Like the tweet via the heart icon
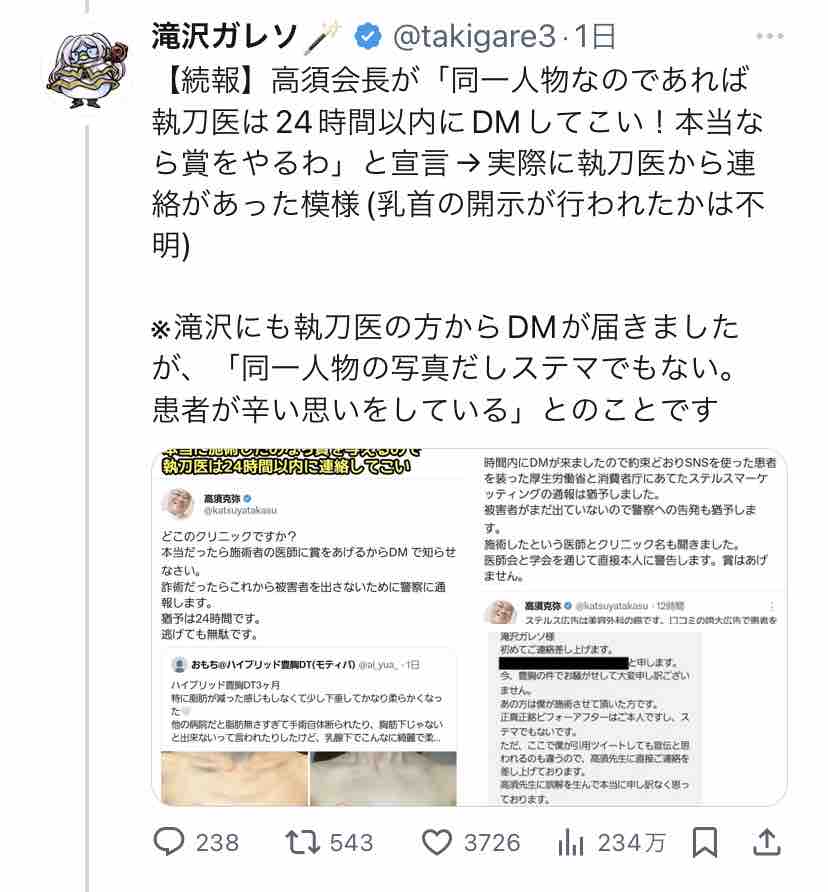Image resolution: width=828 pixels, height=892 pixels. point(436,843)
